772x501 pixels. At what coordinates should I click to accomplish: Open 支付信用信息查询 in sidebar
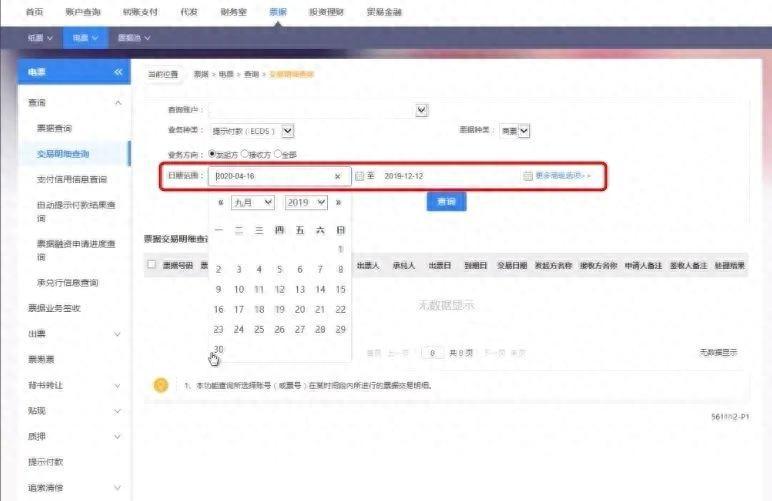[x=72, y=180]
